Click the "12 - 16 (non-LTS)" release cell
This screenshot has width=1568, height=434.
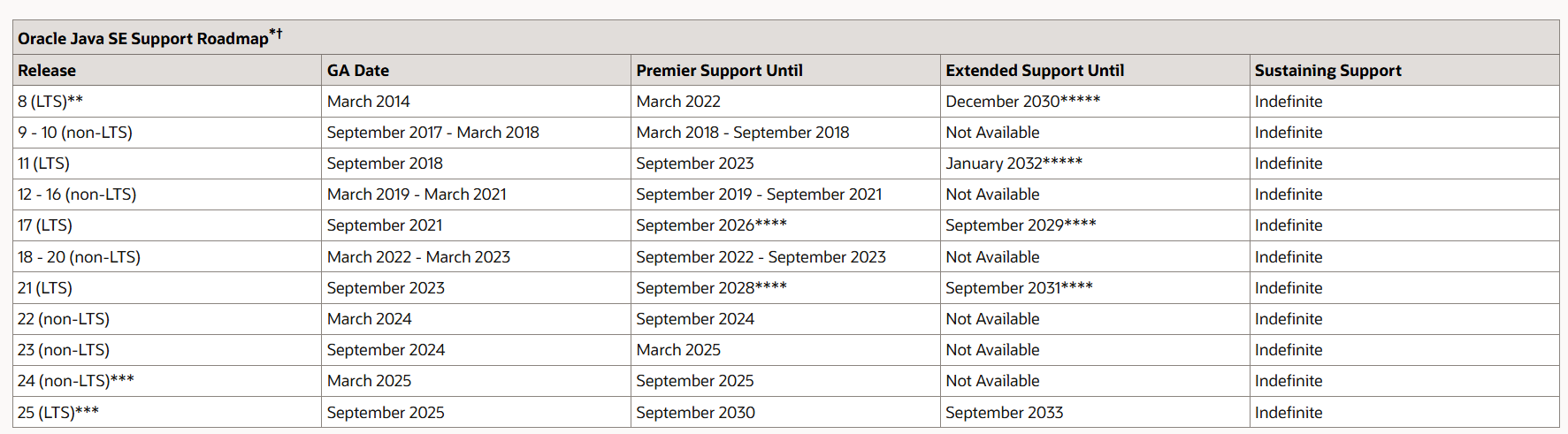(77, 194)
